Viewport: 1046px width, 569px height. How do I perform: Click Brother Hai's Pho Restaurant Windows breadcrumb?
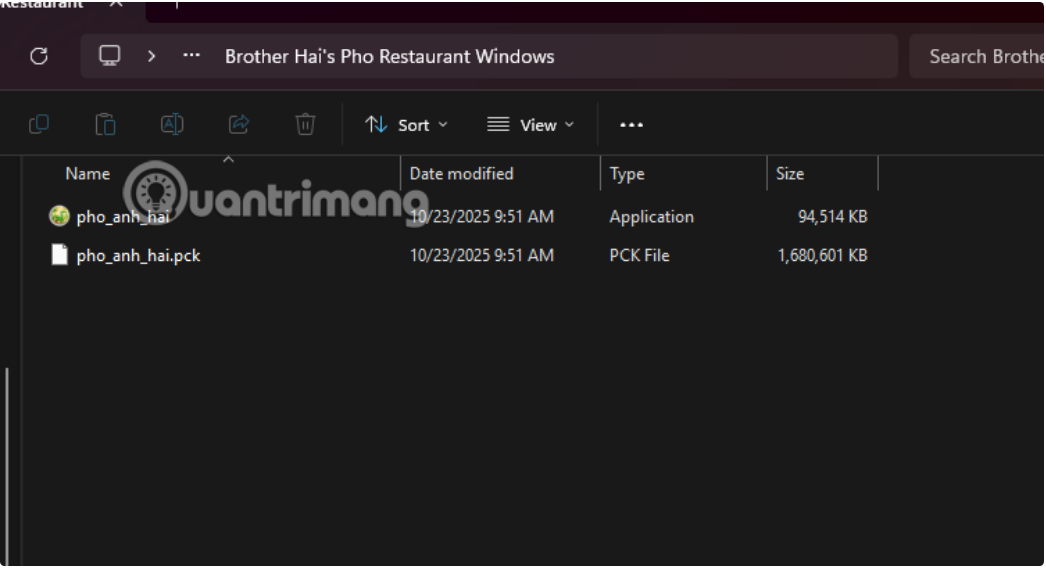click(x=389, y=56)
